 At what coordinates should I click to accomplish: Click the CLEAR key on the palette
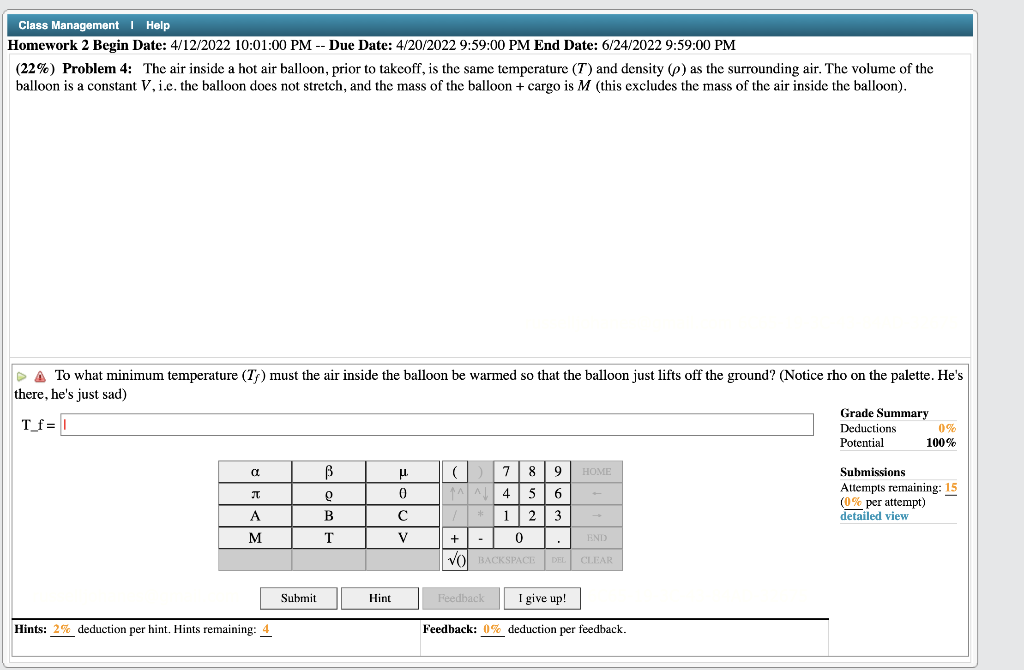click(x=598, y=559)
